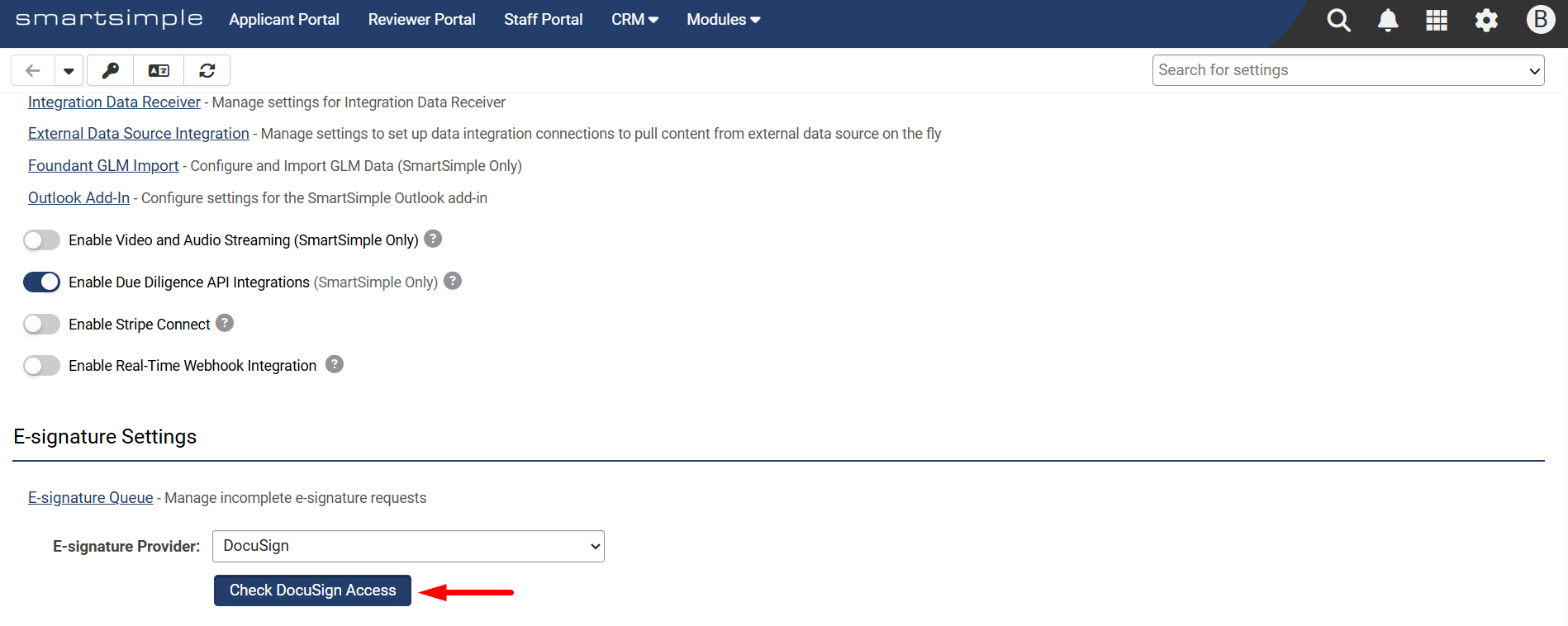Enable Video and Audio Streaming toggle
Screen dimensions: 1568x626
pos(41,240)
